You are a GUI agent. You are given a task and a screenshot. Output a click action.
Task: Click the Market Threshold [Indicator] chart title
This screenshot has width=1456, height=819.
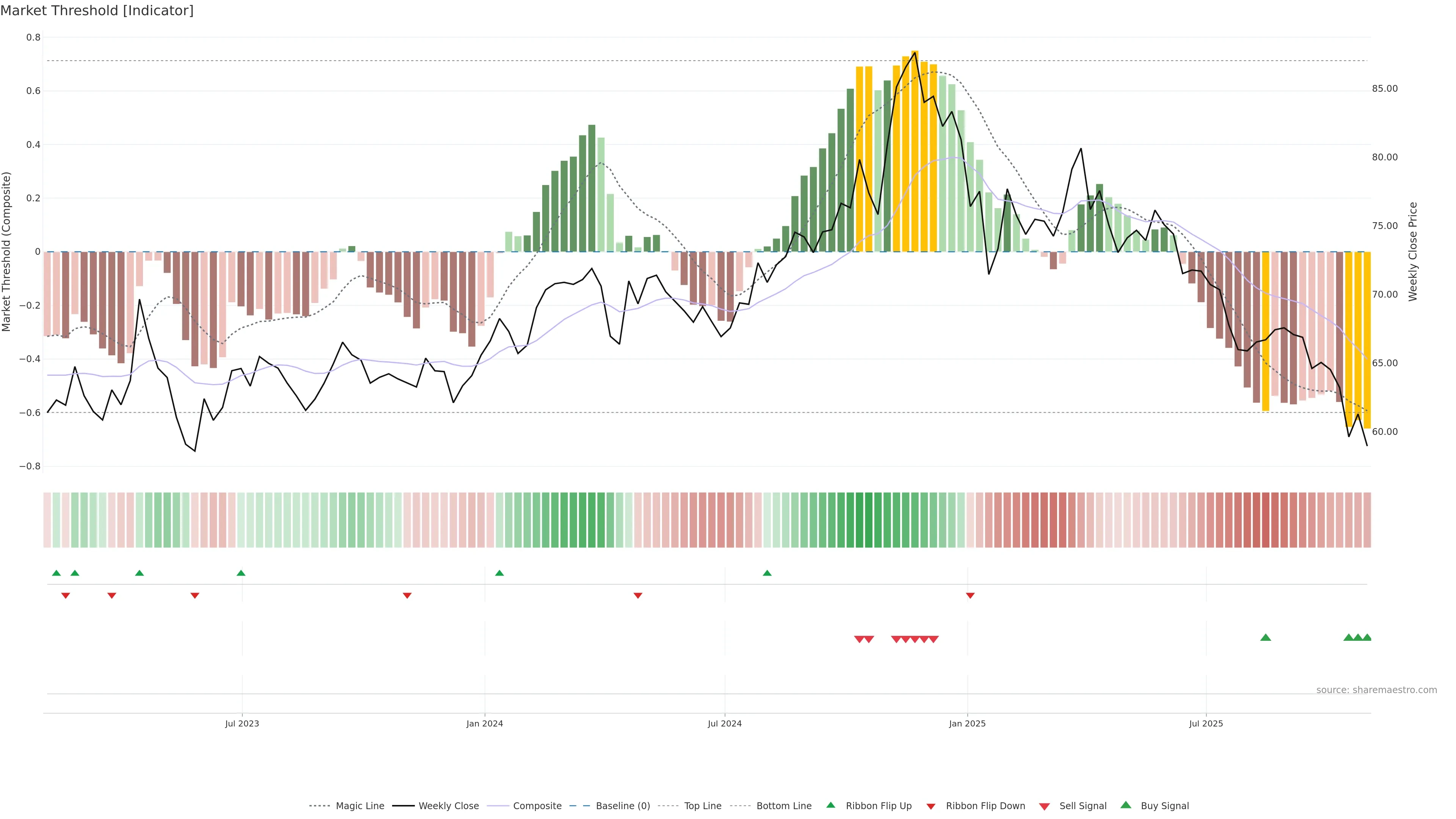point(97,11)
